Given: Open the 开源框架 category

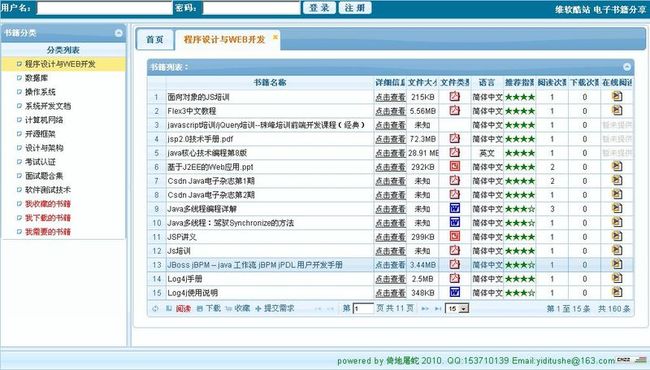Looking at the screenshot, I should (40, 134).
